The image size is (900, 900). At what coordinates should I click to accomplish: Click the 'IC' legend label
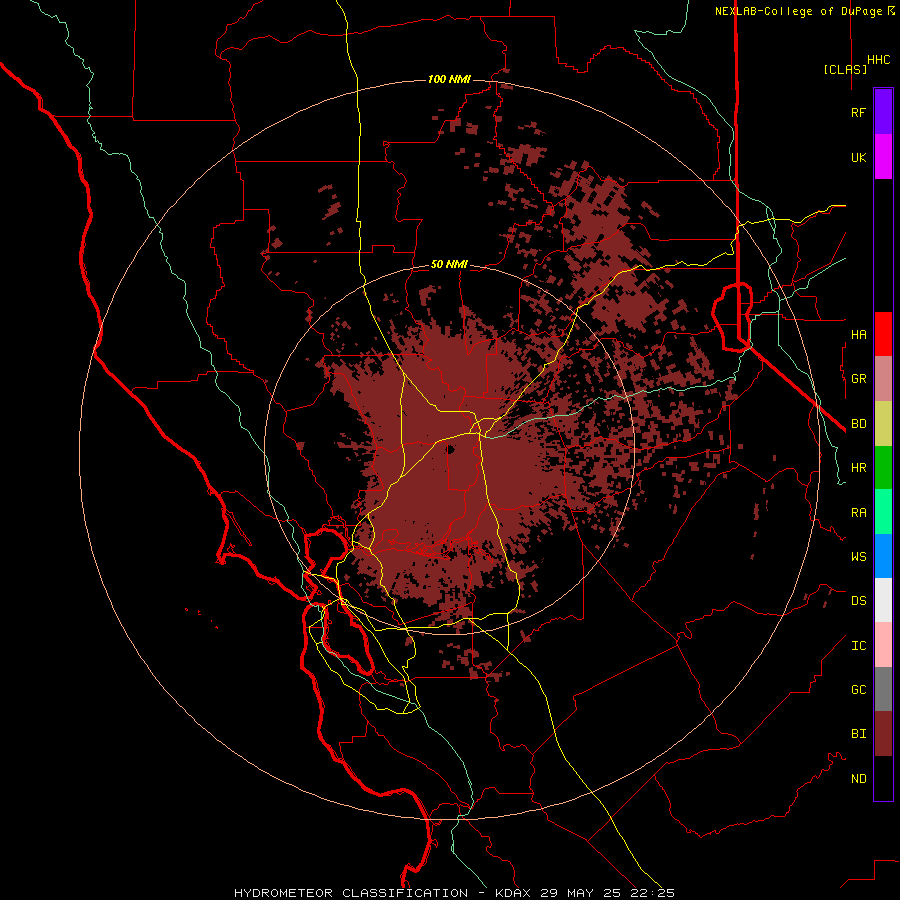point(858,646)
